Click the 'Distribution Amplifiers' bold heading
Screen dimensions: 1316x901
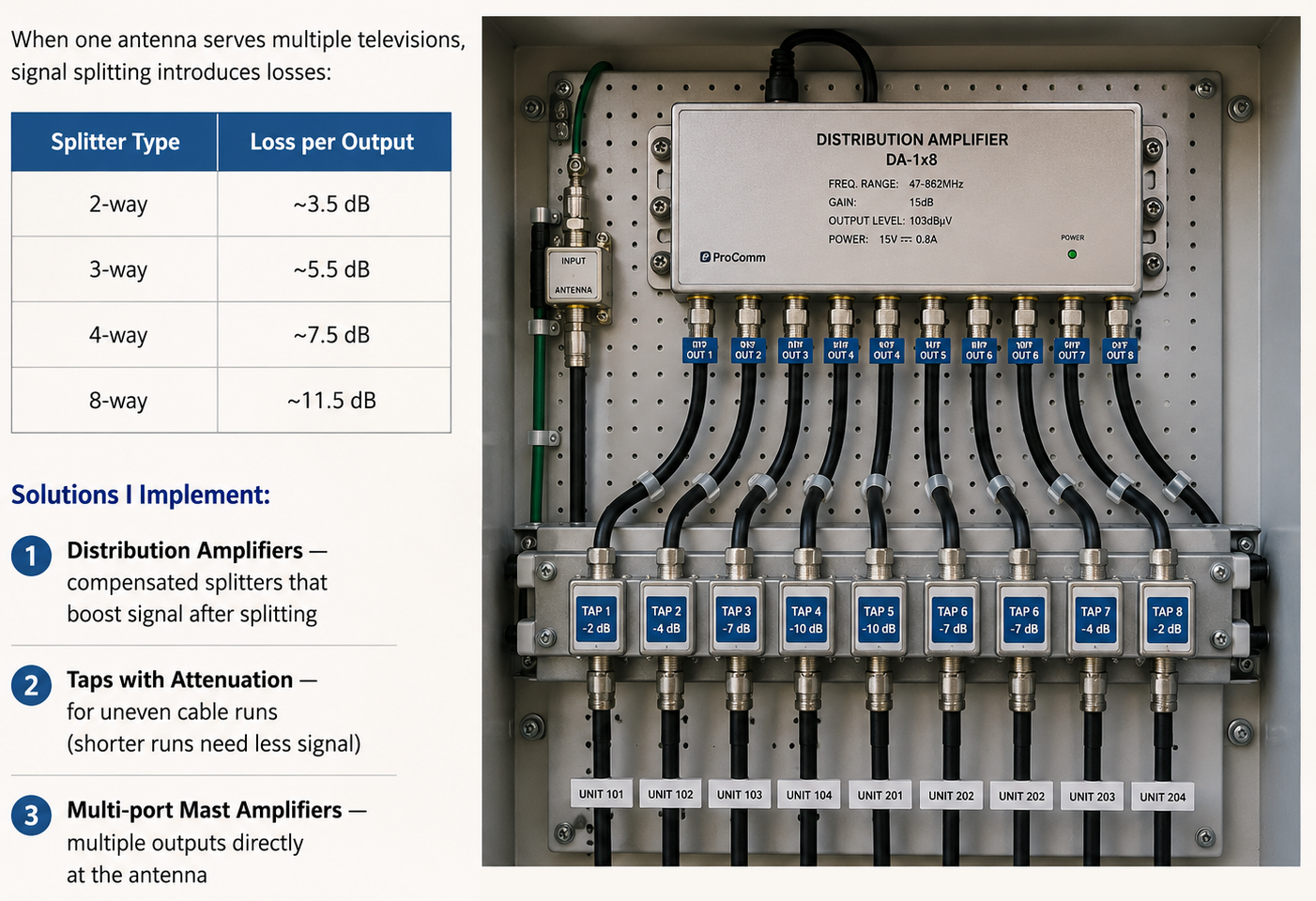coord(185,550)
